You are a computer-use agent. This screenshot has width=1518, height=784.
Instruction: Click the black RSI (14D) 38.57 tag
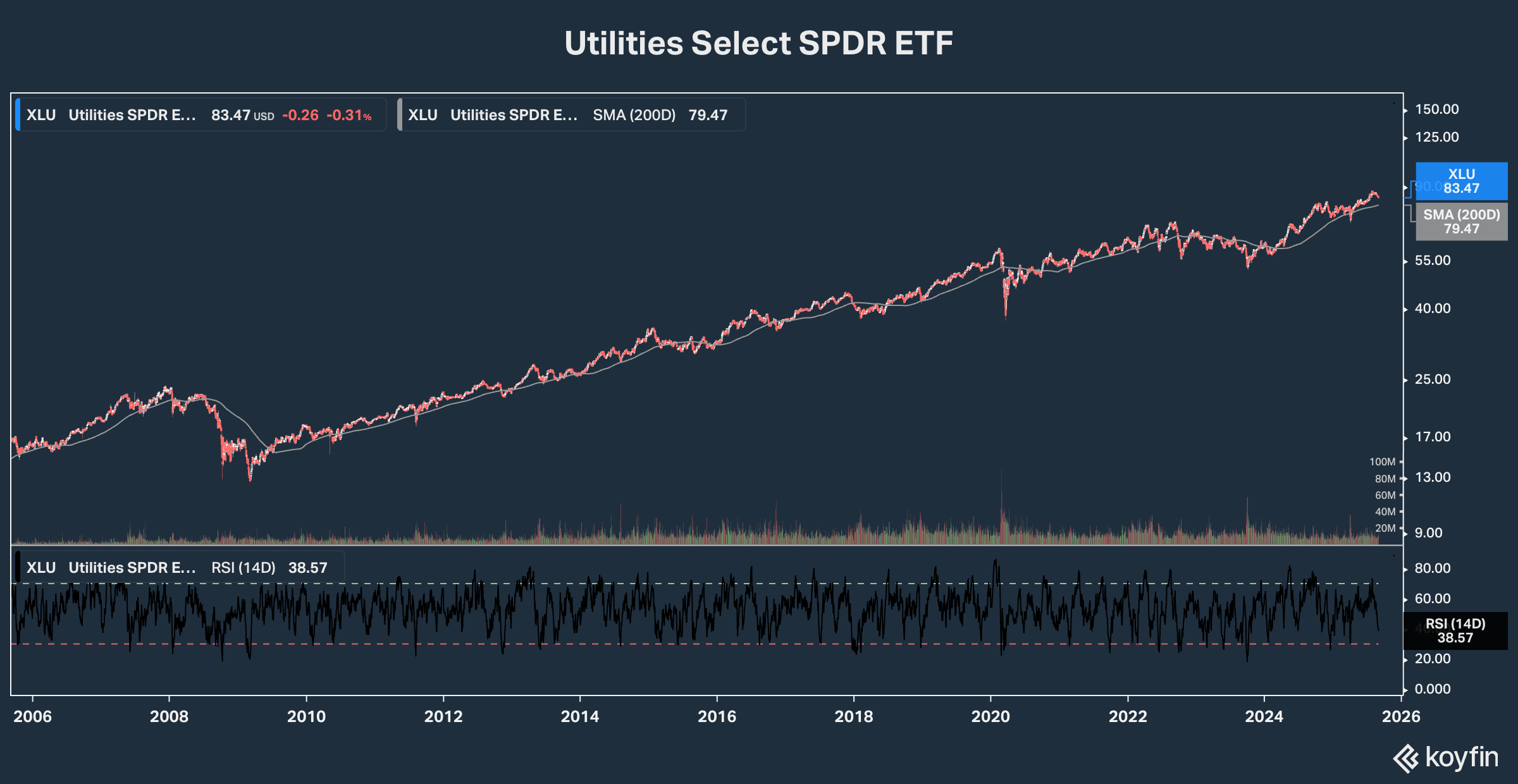(1455, 630)
